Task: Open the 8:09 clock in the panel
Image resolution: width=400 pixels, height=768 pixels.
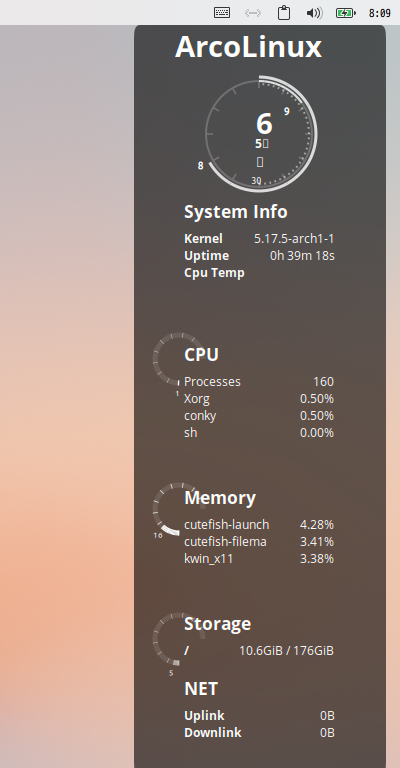Action: point(380,13)
